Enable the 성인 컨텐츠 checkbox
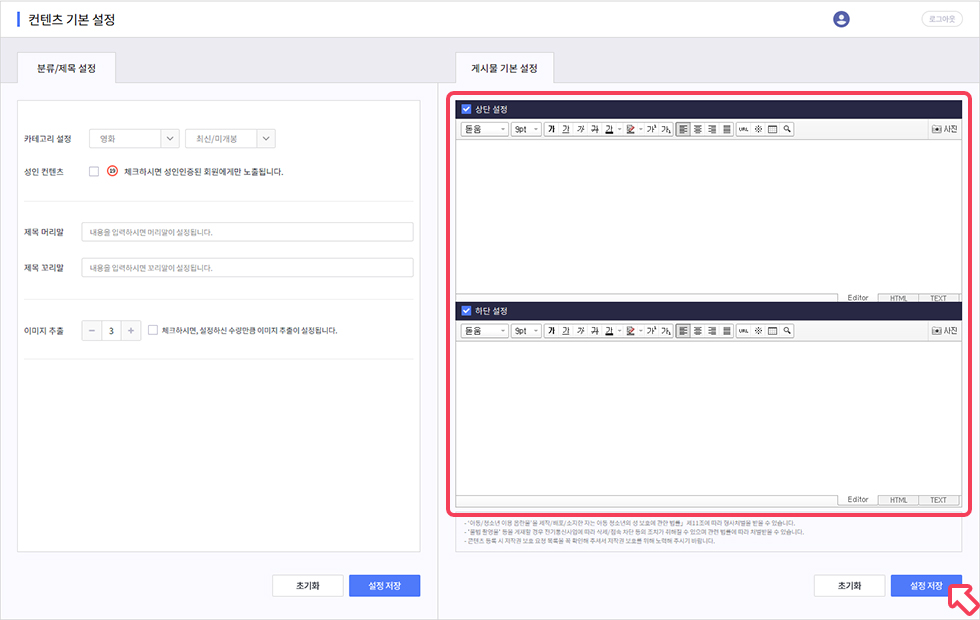980x620 pixels. 94,172
